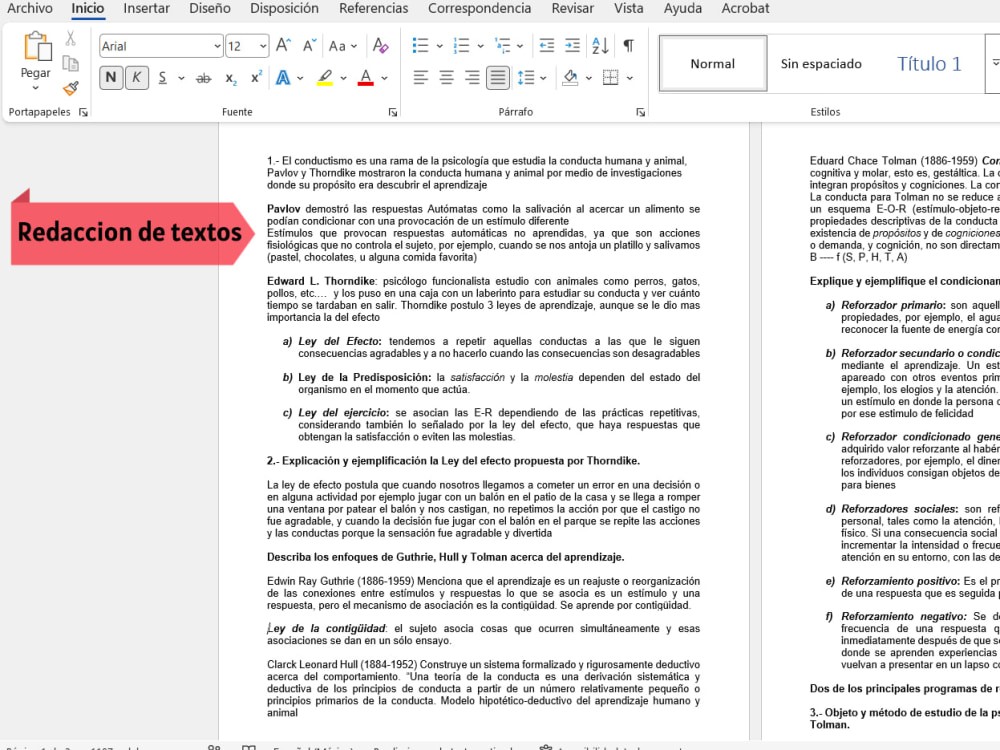Screen dimensions: 1000x750
Task: Toggle underline (S) formatting
Action: [163, 78]
